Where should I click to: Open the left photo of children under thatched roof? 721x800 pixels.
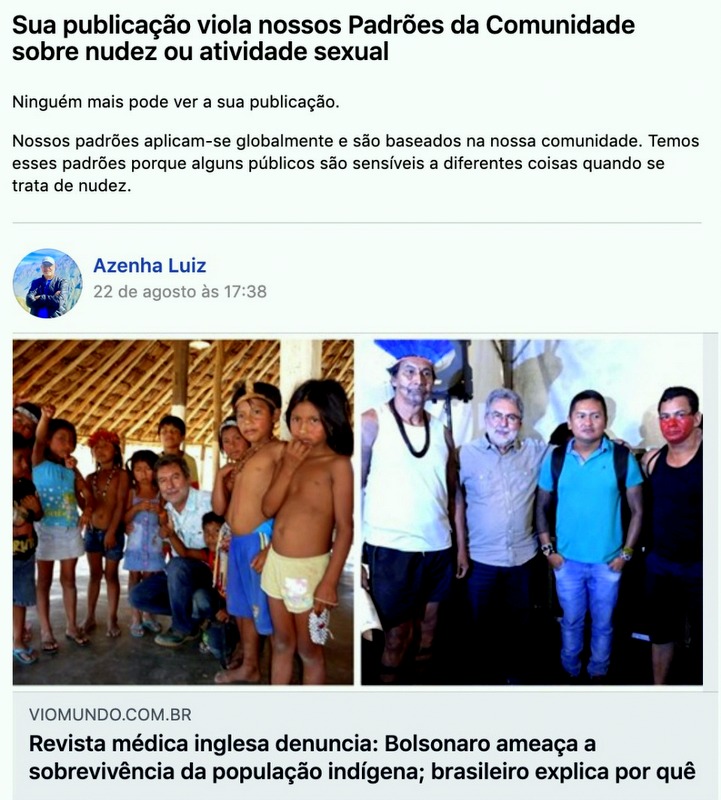pos(183,512)
